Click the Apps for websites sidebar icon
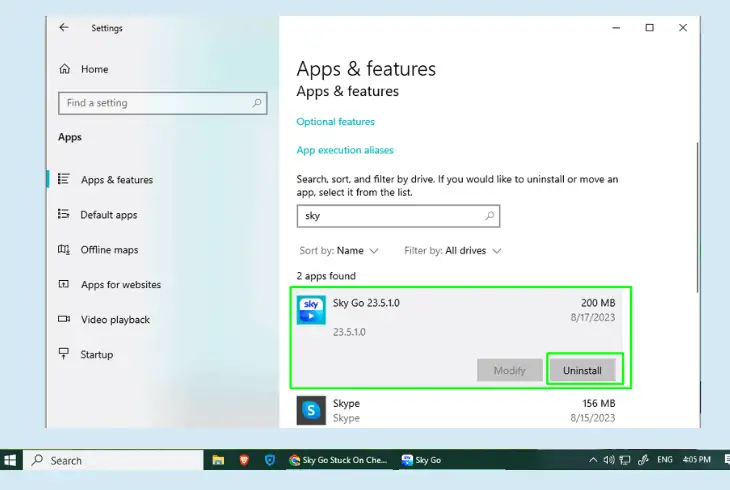The width and height of the screenshot is (730, 490). [x=64, y=284]
